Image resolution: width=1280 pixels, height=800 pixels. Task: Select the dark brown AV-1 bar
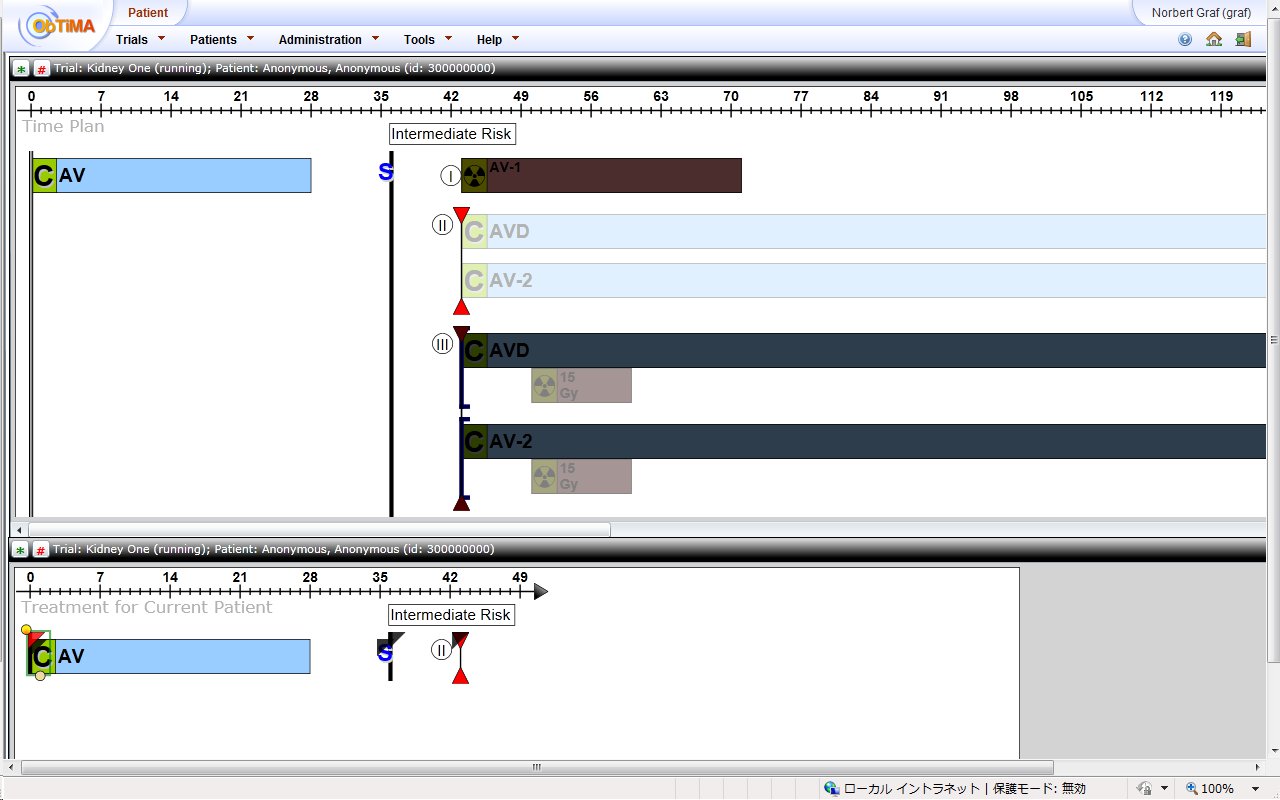tap(601, 176)
